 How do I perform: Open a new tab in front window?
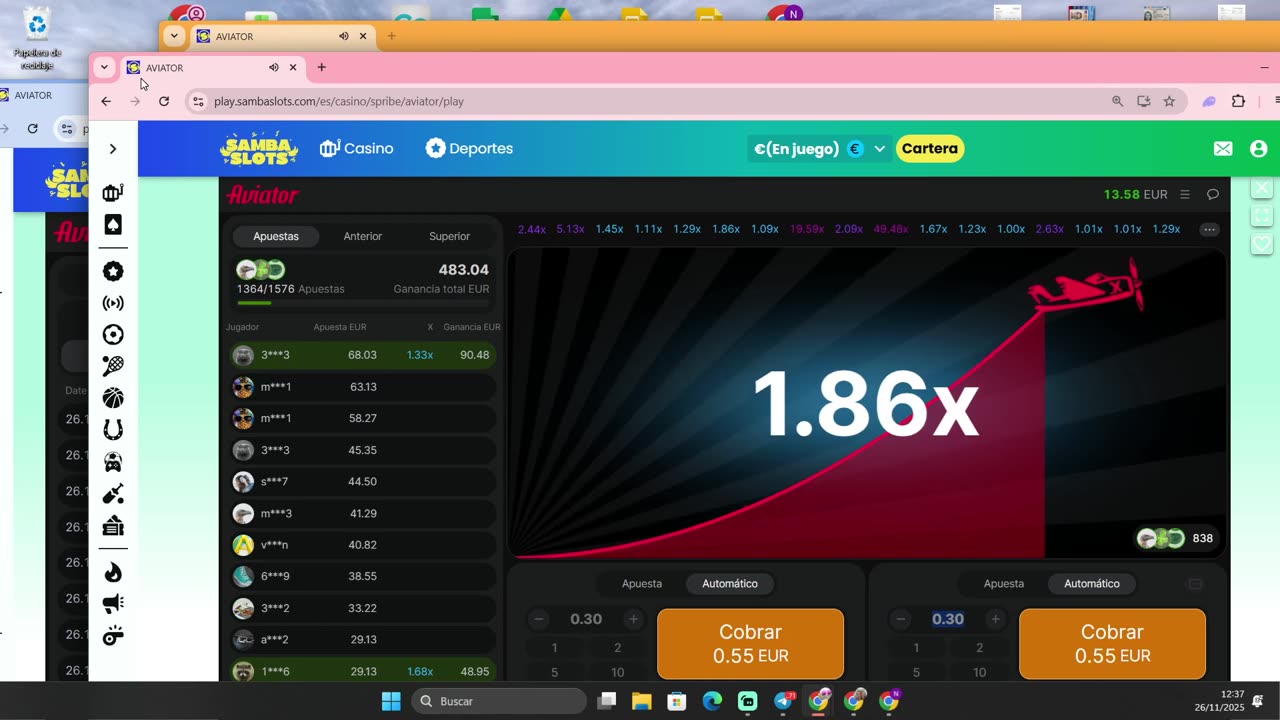click(x=321, y=67)
